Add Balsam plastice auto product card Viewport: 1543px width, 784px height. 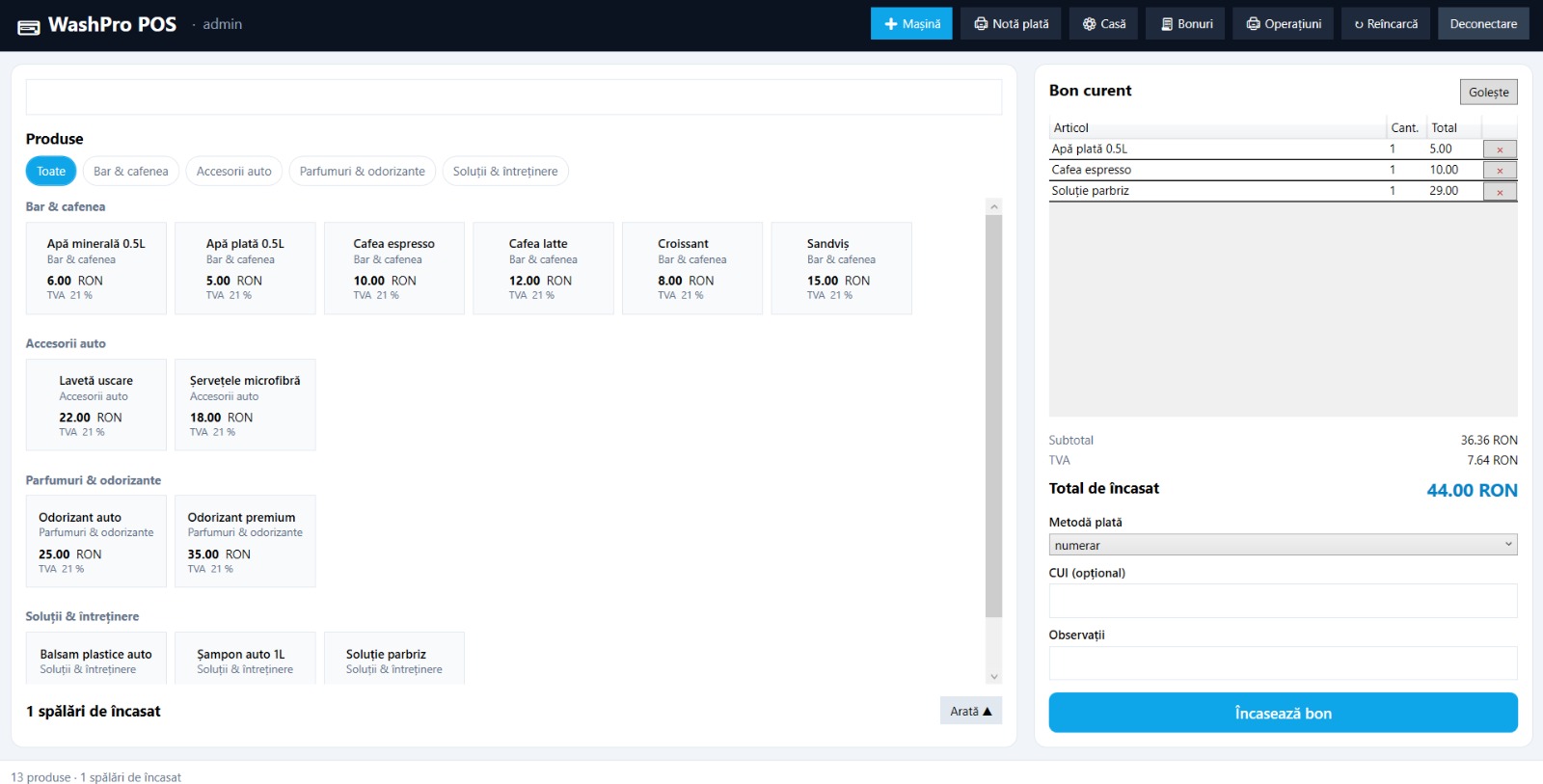pos(96,659)
